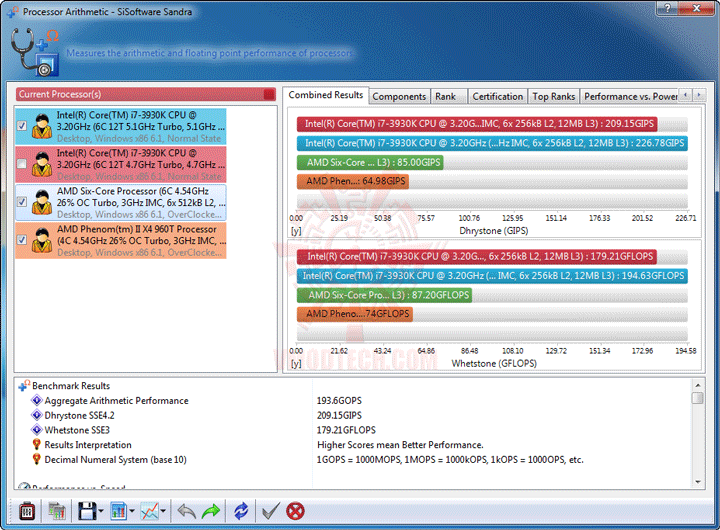The width and height of the screenshot is (720, 530).
Task: Open the Components tab
Action: [399, 96]
